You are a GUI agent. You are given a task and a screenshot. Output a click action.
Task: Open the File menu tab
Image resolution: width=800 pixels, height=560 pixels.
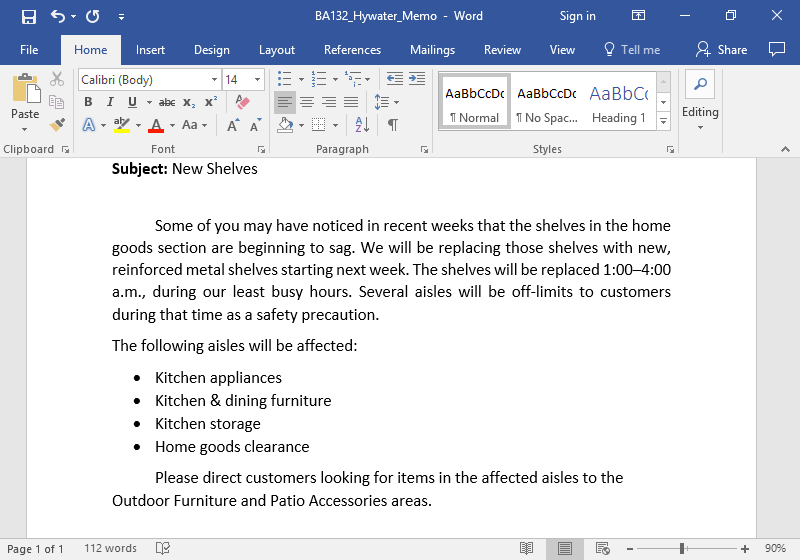click(29, 50)
